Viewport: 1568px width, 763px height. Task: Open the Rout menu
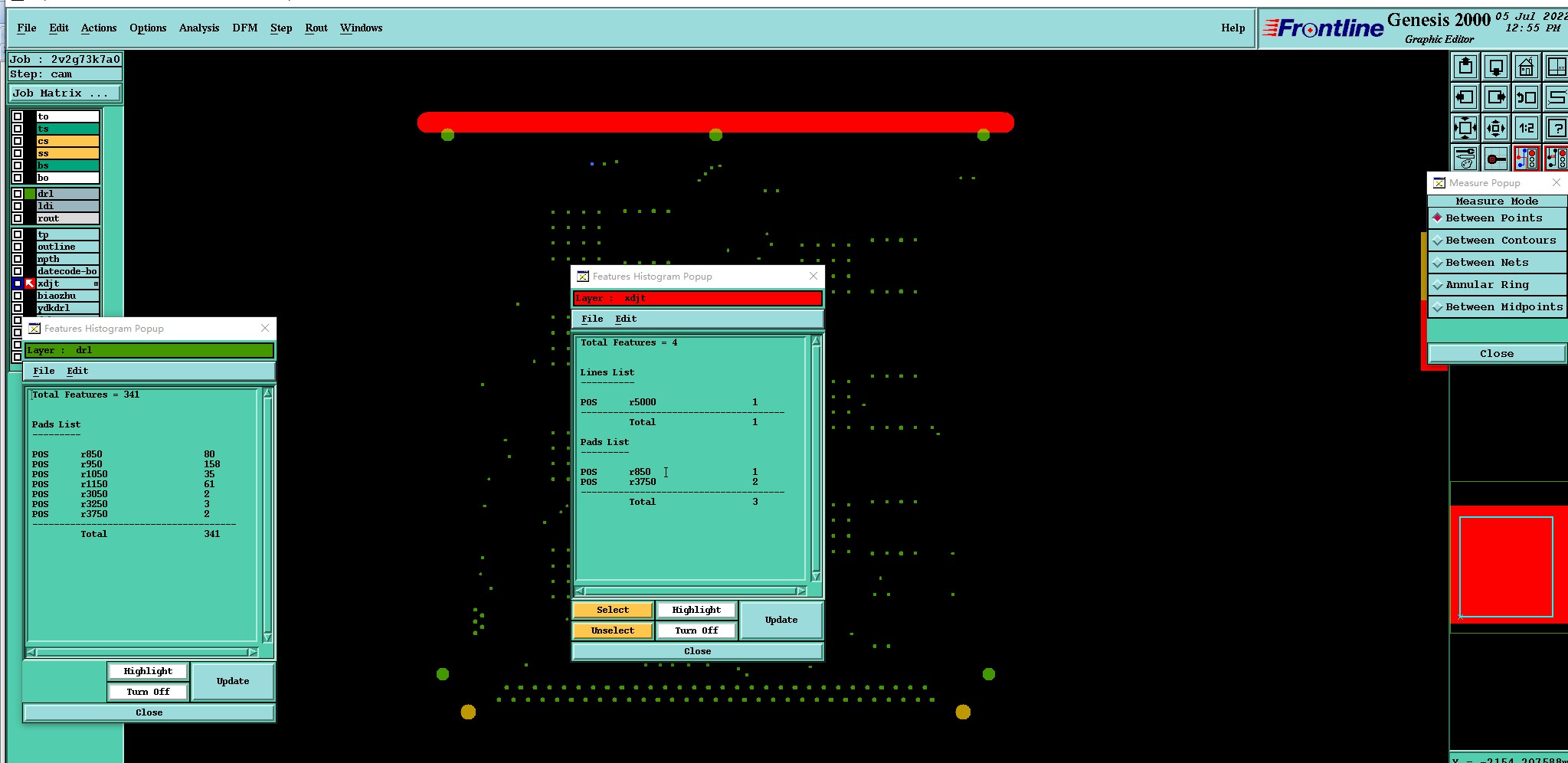coord(316,28)
